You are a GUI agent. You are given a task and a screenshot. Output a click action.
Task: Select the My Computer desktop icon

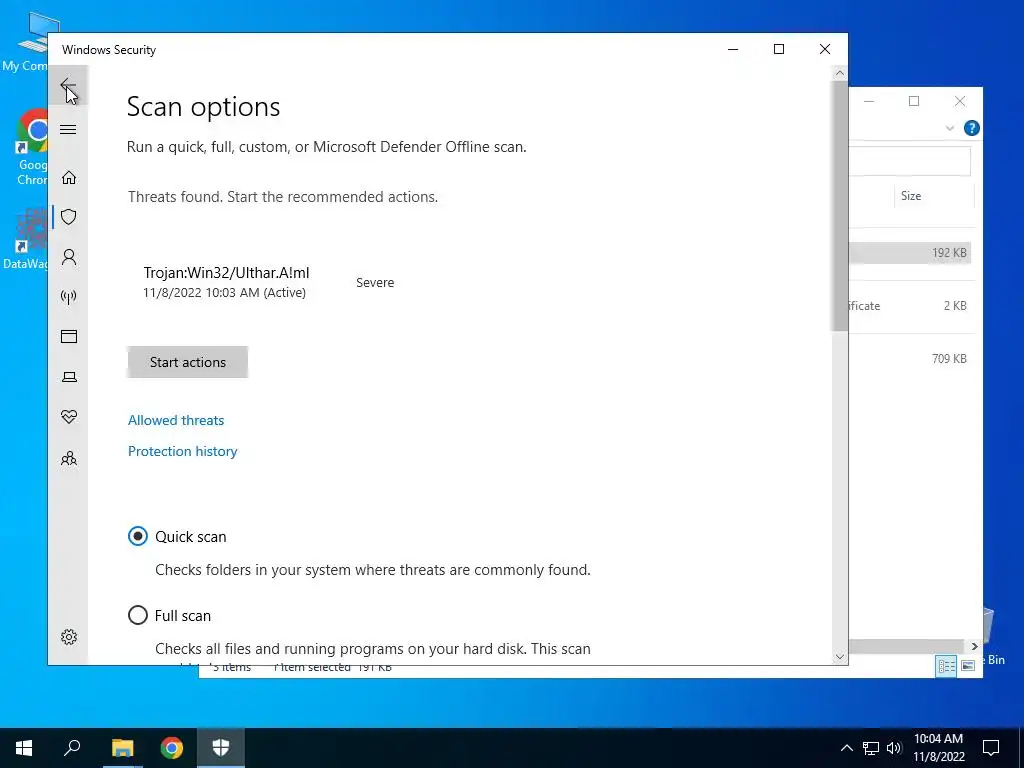[25, 41]
